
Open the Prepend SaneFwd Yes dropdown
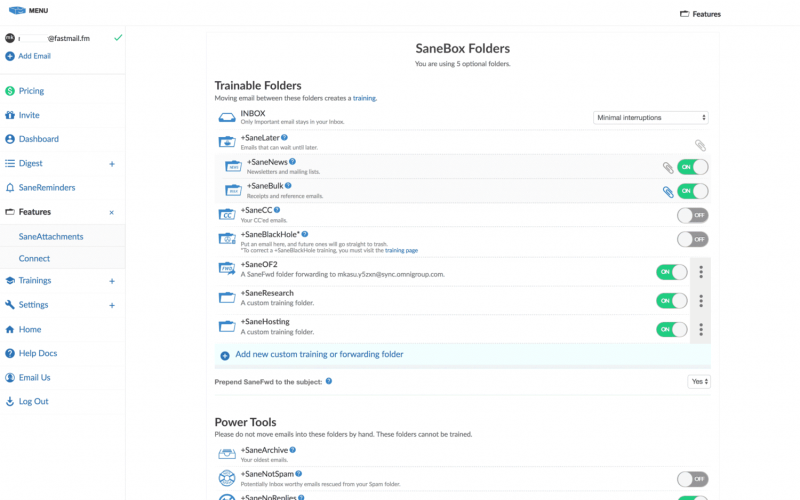pos(699,382)
